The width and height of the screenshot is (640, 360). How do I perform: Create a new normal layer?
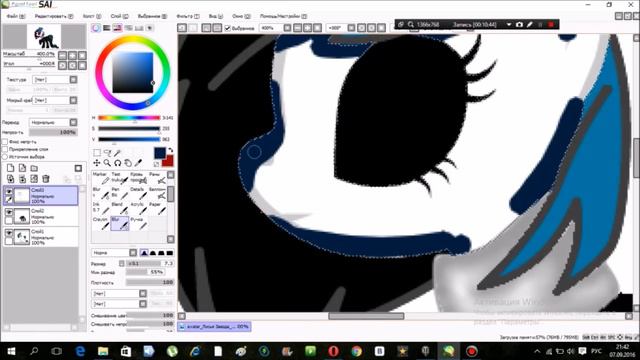coord(11,168)
